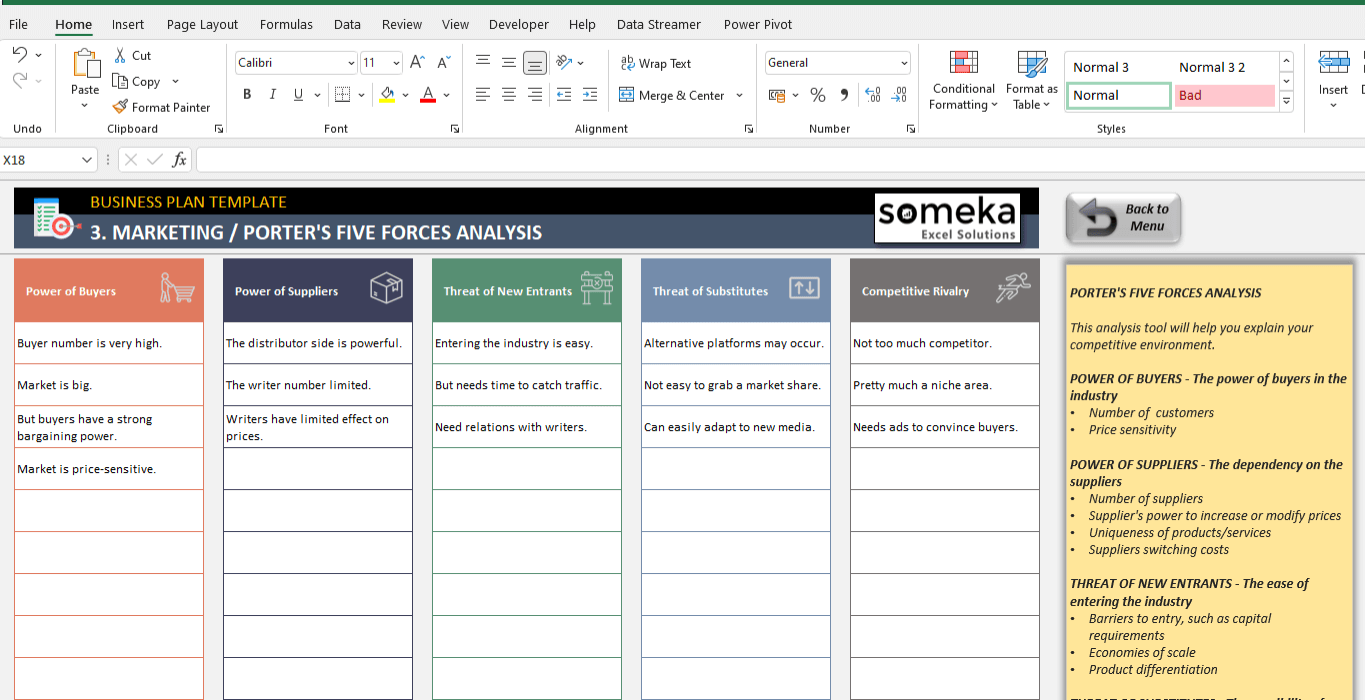Image resolution: width=1365 pixels, height=700 pixels.
Task: Click the Back to Menu button
Action: click(x=1122, y=217)
